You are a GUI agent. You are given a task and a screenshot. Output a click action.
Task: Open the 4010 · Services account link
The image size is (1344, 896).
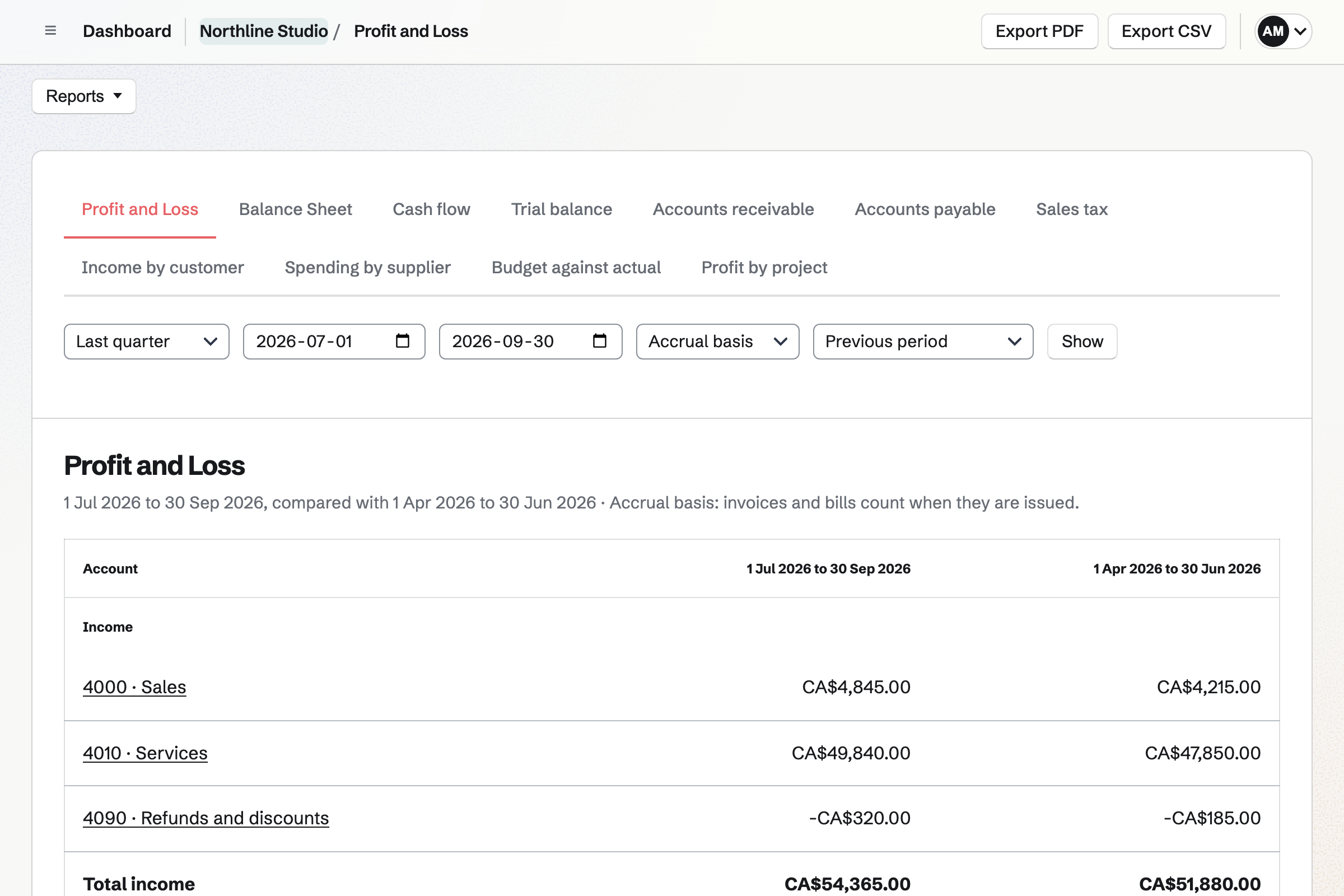click(x=145, y=753)
